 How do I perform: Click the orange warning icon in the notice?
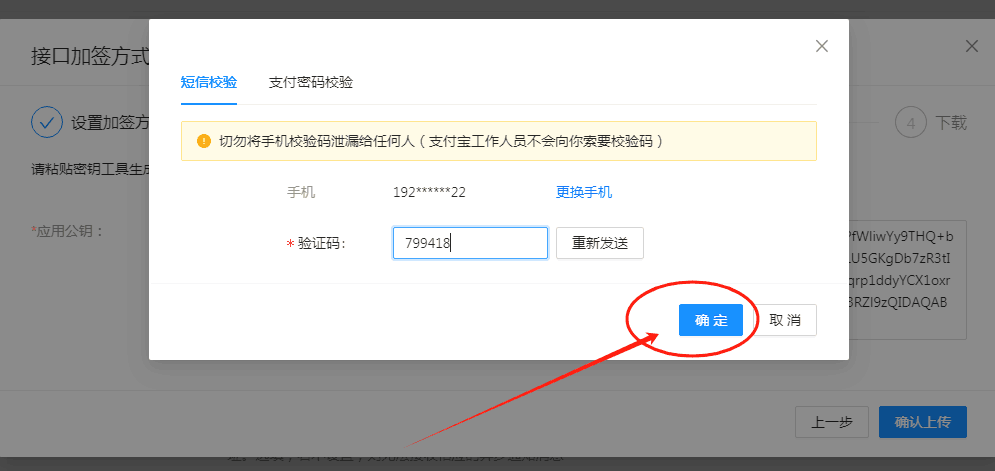[x=204, y=141]
